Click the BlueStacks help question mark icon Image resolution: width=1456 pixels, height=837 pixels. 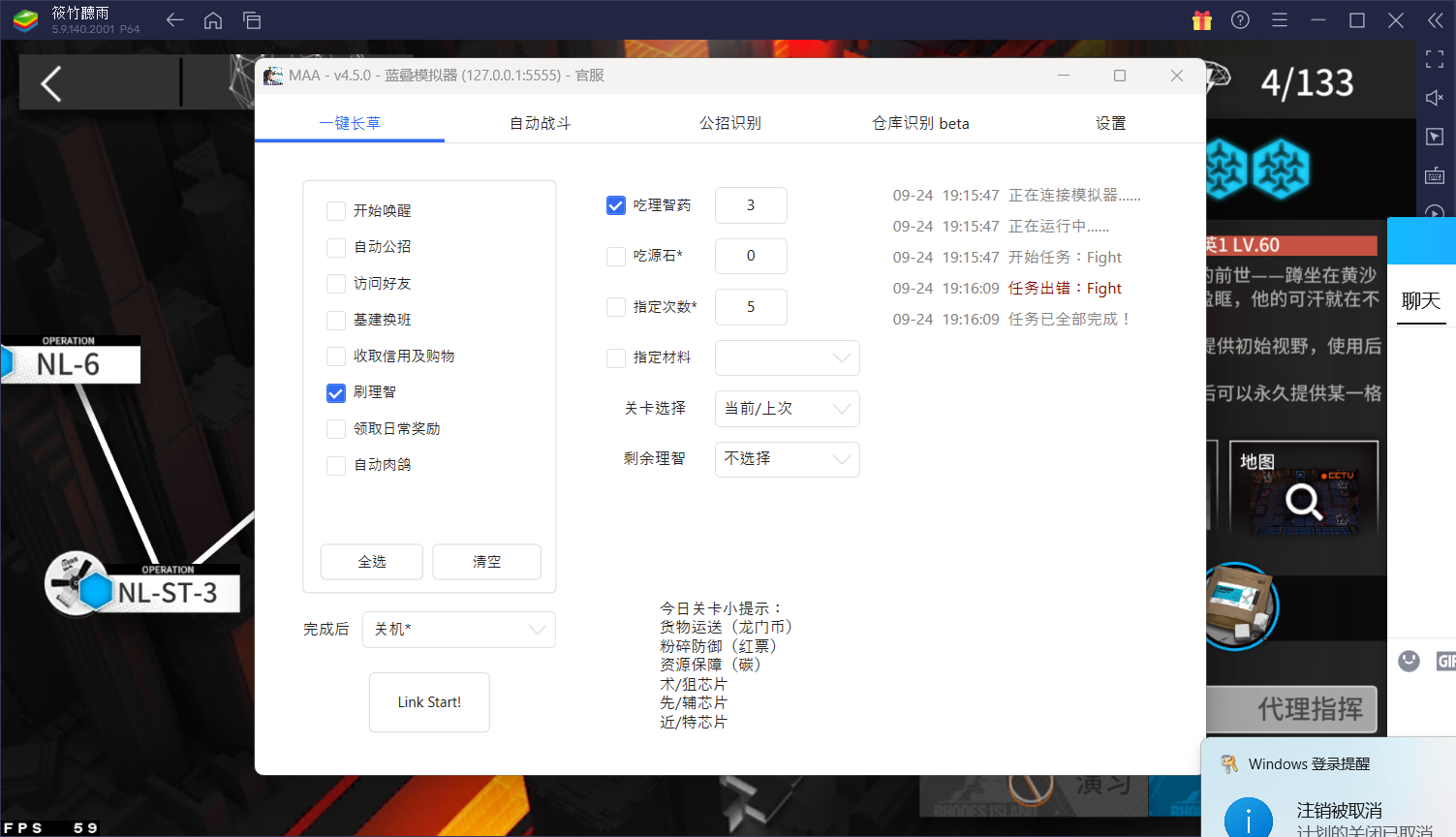point(1240,19)
